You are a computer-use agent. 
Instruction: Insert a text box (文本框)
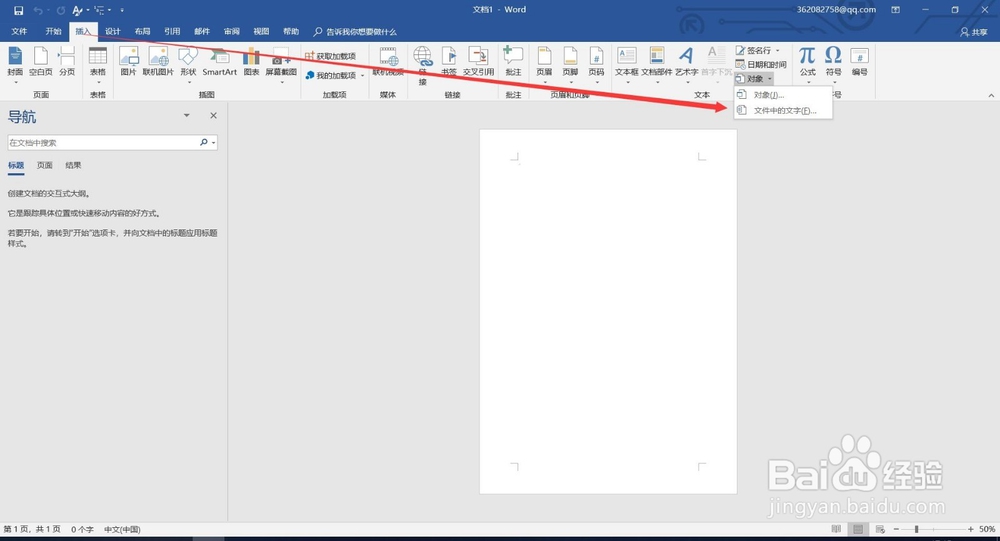tap(626, 63)
